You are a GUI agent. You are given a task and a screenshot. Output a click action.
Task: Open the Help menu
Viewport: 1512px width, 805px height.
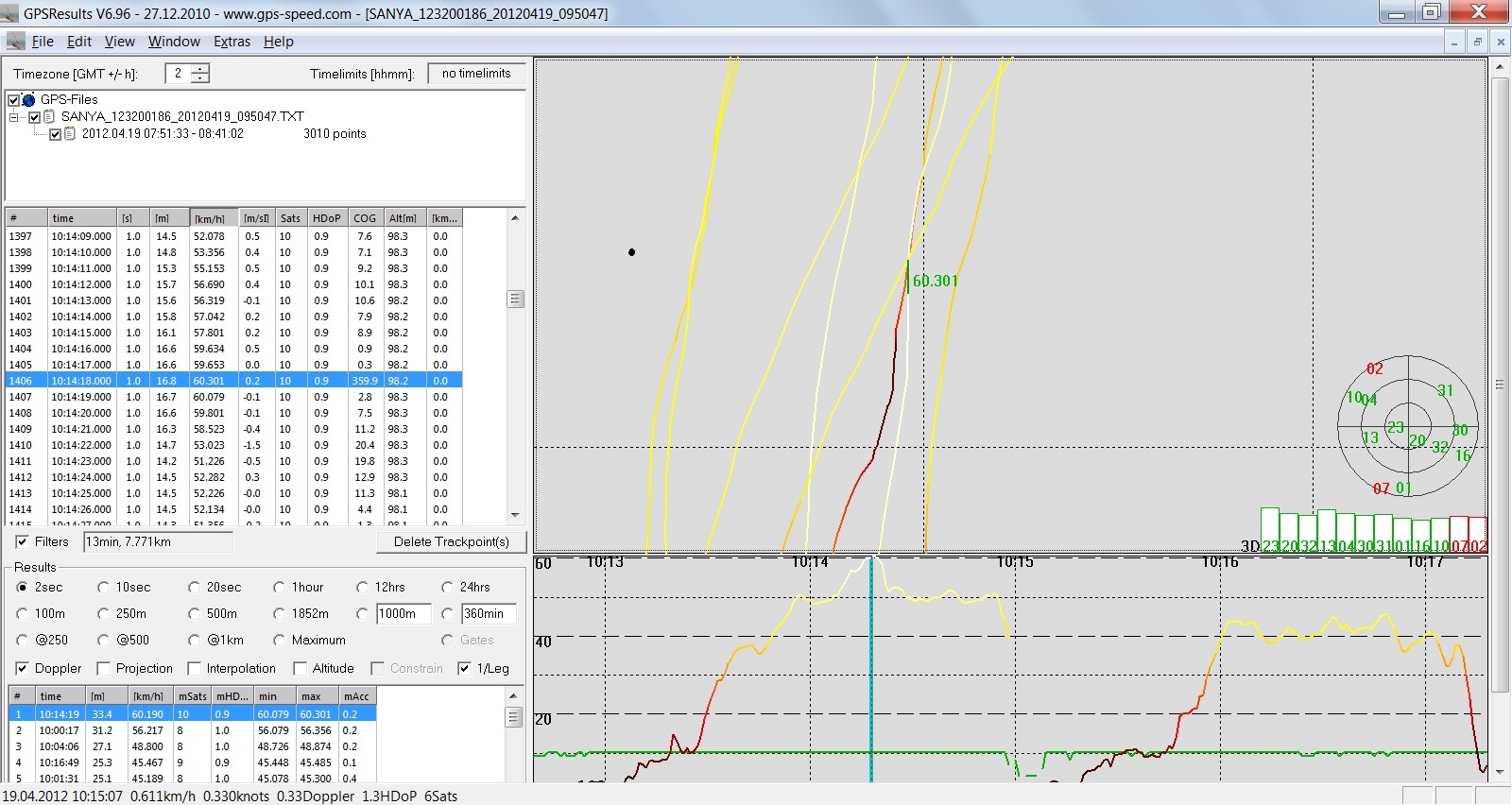pyautogui.click(x=278, y=42)
